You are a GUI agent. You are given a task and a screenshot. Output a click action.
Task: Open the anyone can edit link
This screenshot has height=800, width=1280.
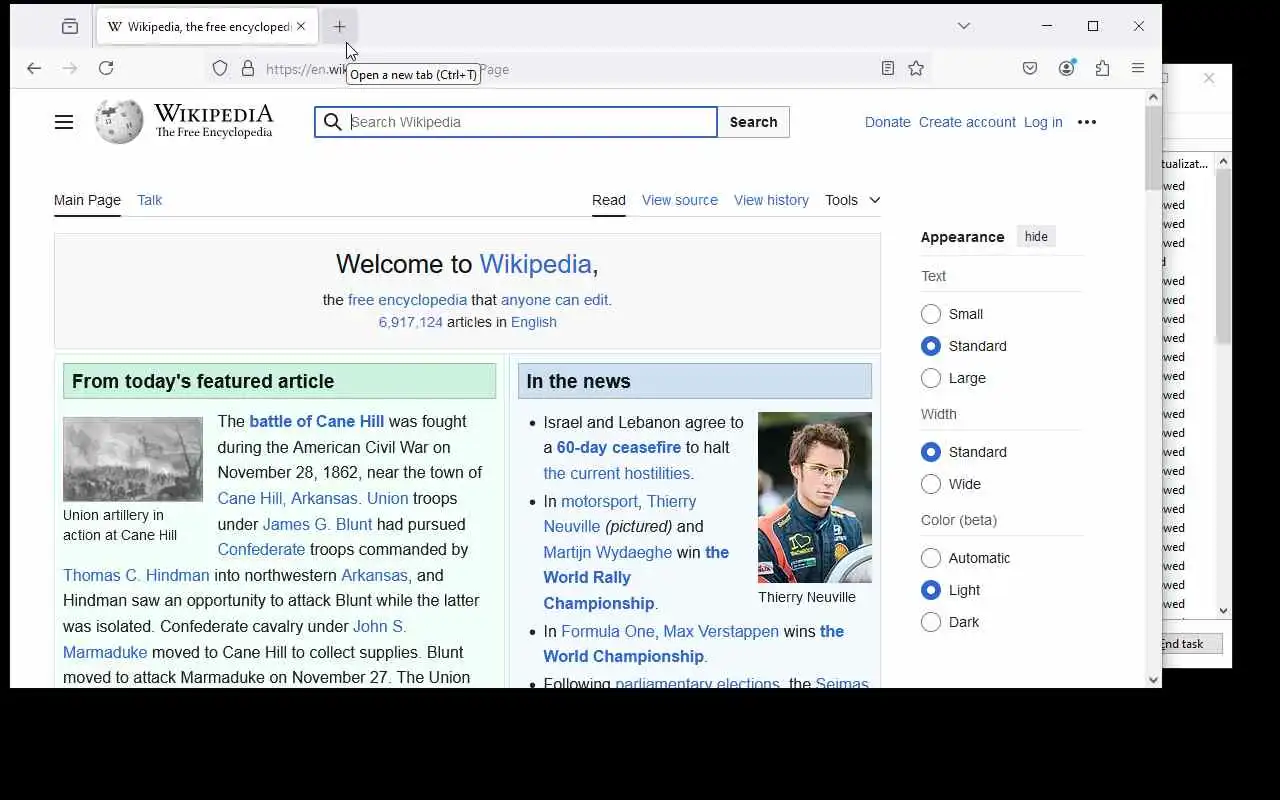click(x=554, y=300)
